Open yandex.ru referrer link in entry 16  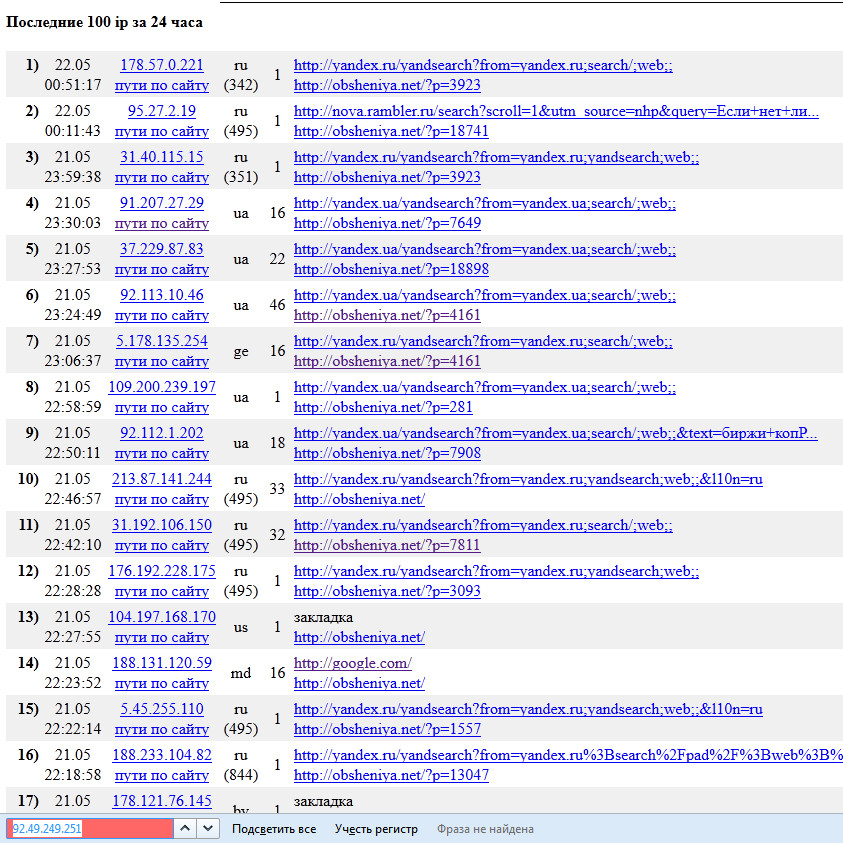[x=568, y=754]
